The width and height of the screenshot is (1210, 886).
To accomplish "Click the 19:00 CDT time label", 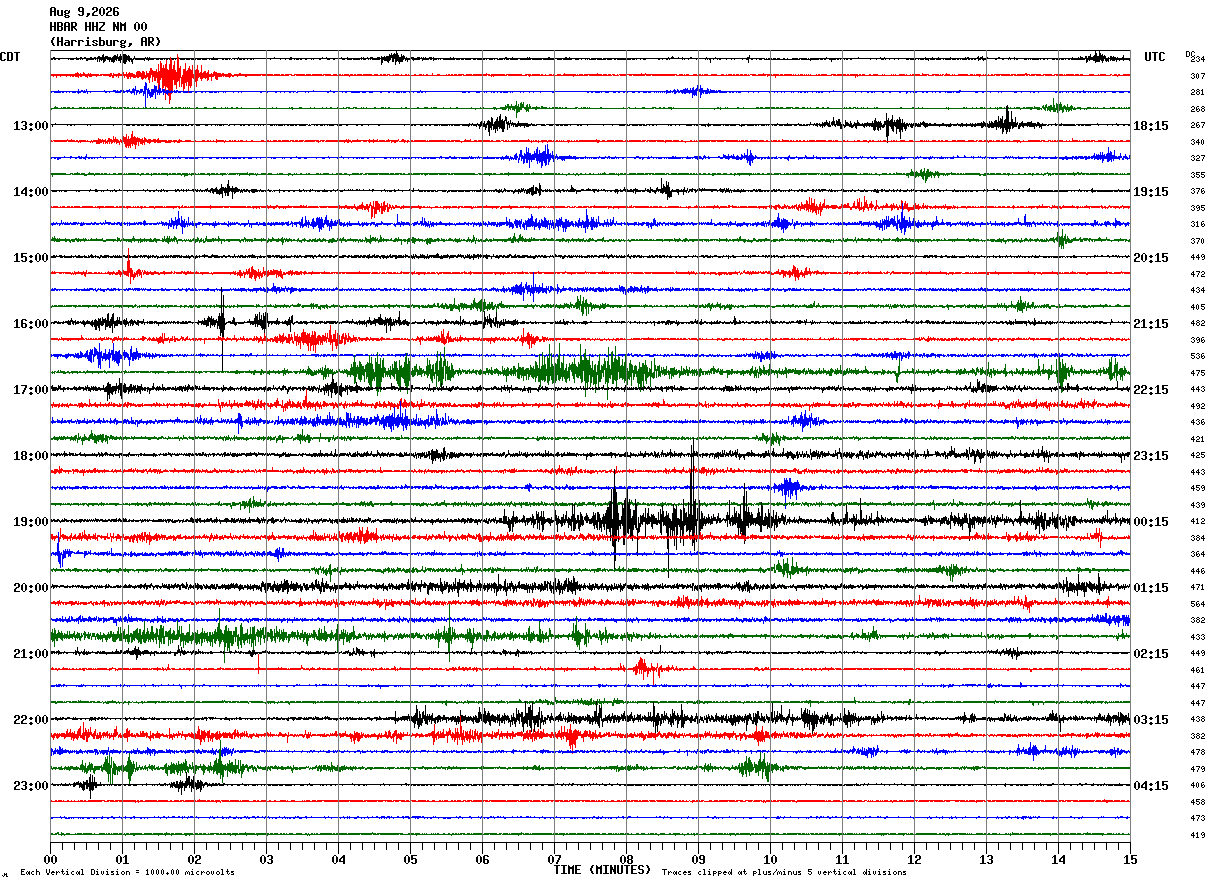I will (x=31, y=522).
